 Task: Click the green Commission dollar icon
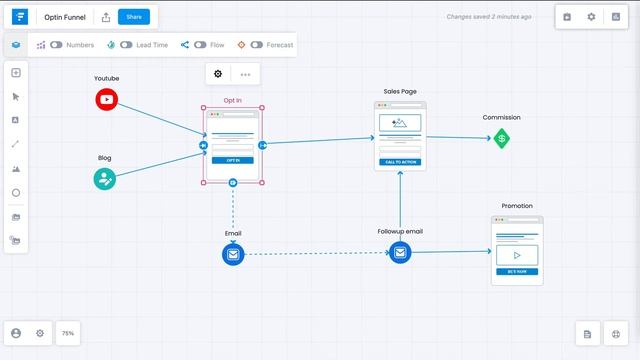[502, 139]
